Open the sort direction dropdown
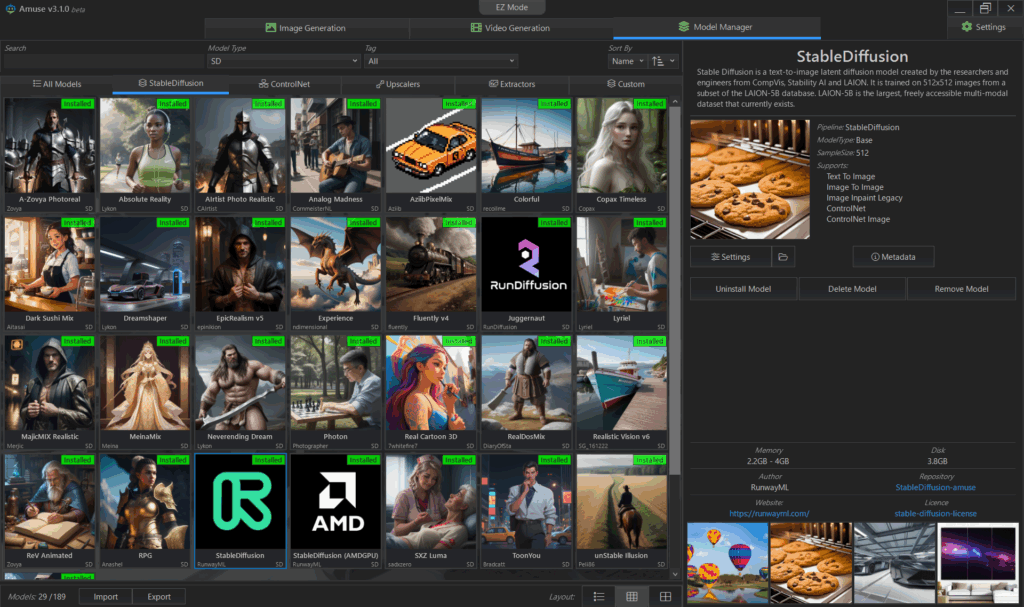Image resolution: width=1024 pixels, height=607 pixels. pyautogui.click(x=663, y=61)
